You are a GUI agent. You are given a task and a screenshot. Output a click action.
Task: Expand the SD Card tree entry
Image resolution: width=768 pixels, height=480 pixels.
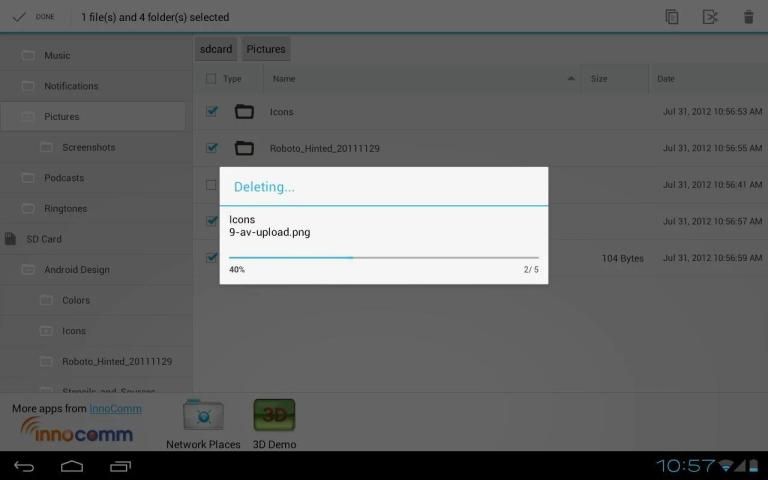click(x=44, y=239)
